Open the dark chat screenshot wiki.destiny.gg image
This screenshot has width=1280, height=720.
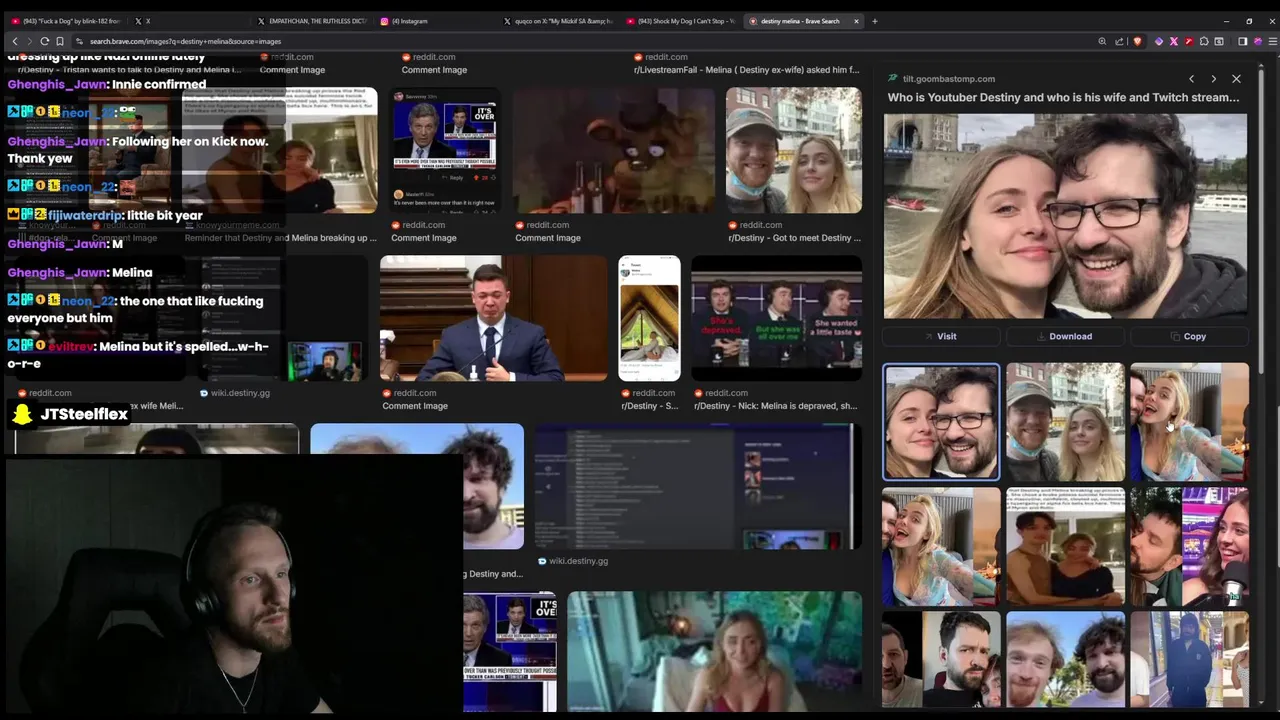click(x=698, y=486)
